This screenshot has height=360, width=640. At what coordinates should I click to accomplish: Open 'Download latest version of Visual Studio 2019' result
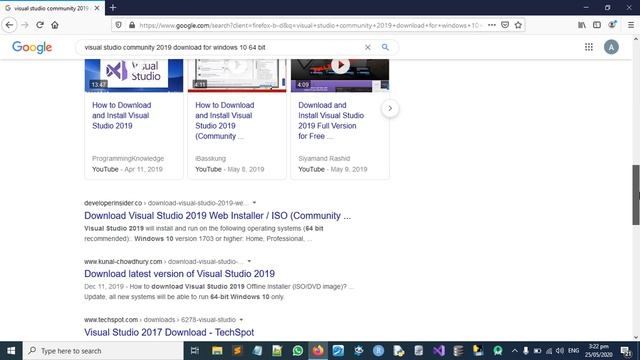(x=180, y=274)
